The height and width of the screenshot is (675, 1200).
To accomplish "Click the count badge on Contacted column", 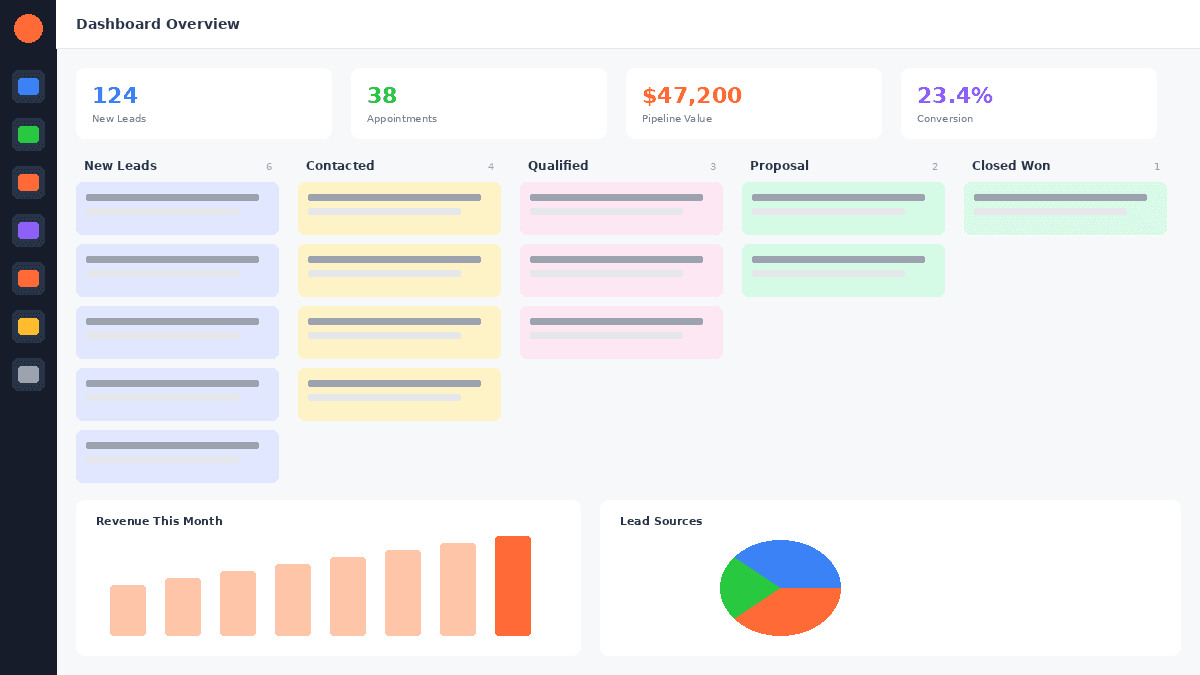I will tap(491, 166).
